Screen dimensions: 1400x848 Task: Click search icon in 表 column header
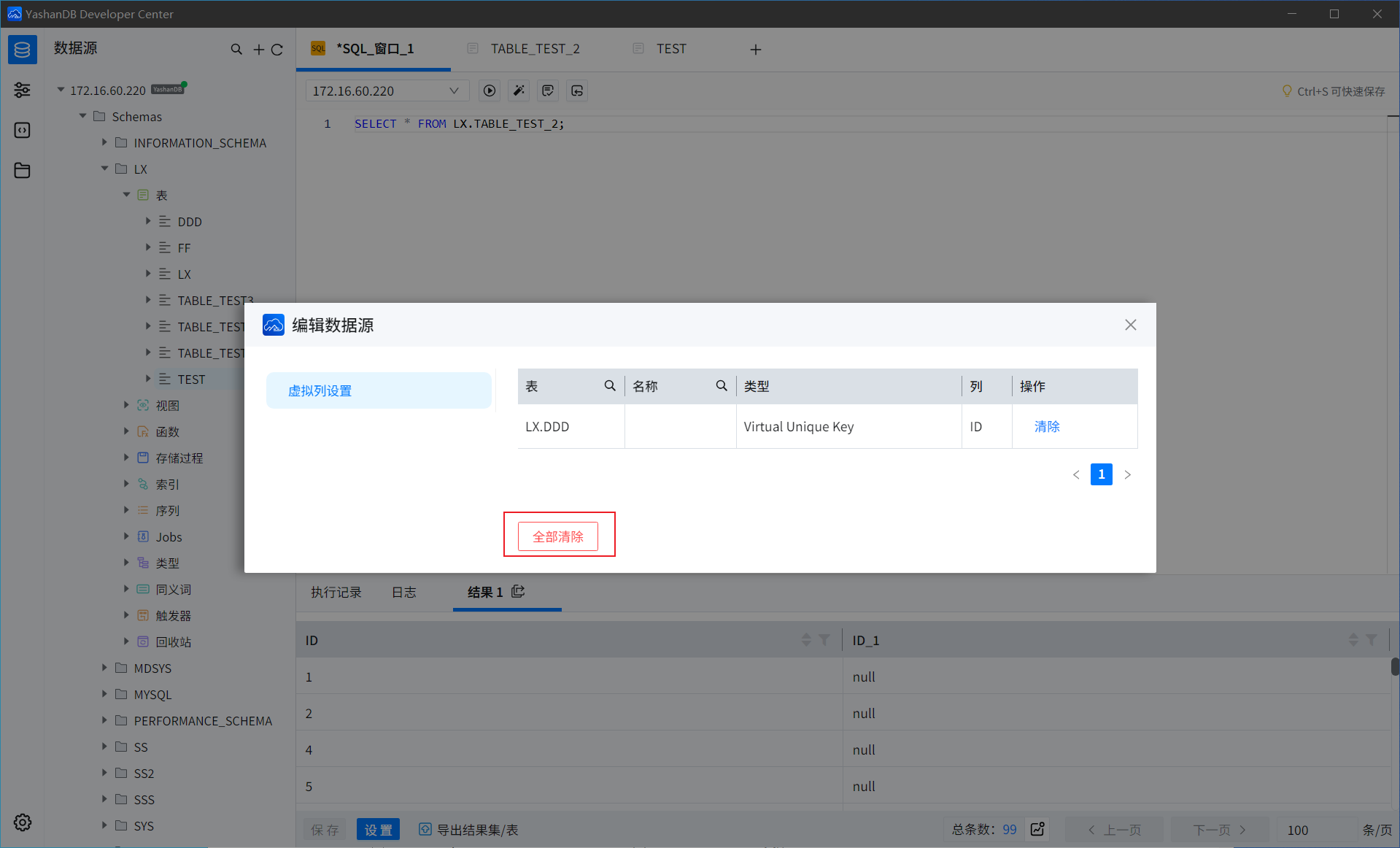click(x=610, y=386)
